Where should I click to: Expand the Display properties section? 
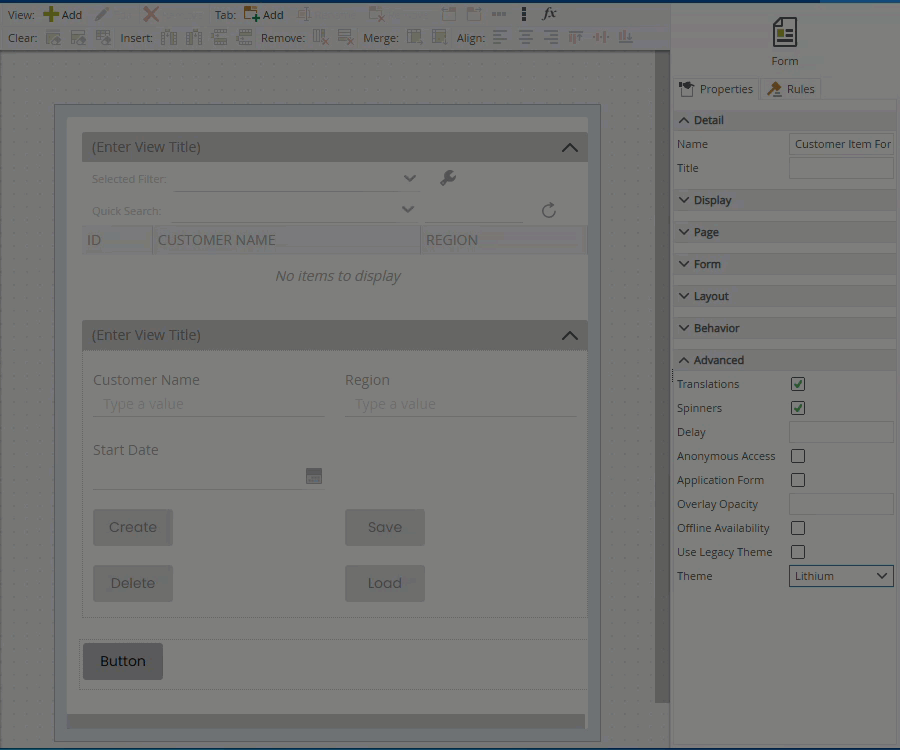(712, 200)
